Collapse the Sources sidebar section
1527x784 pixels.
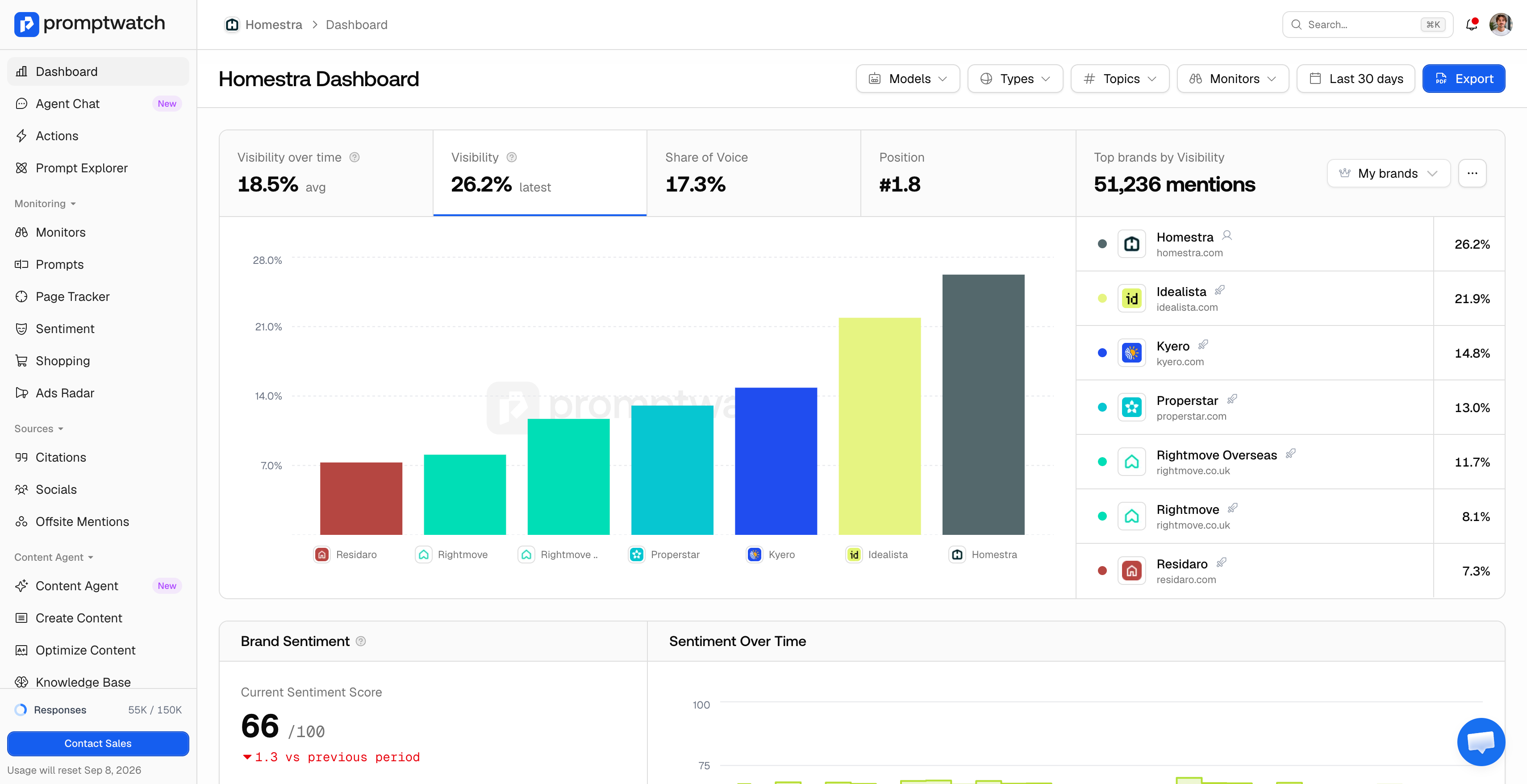click(x=38, y=429)
